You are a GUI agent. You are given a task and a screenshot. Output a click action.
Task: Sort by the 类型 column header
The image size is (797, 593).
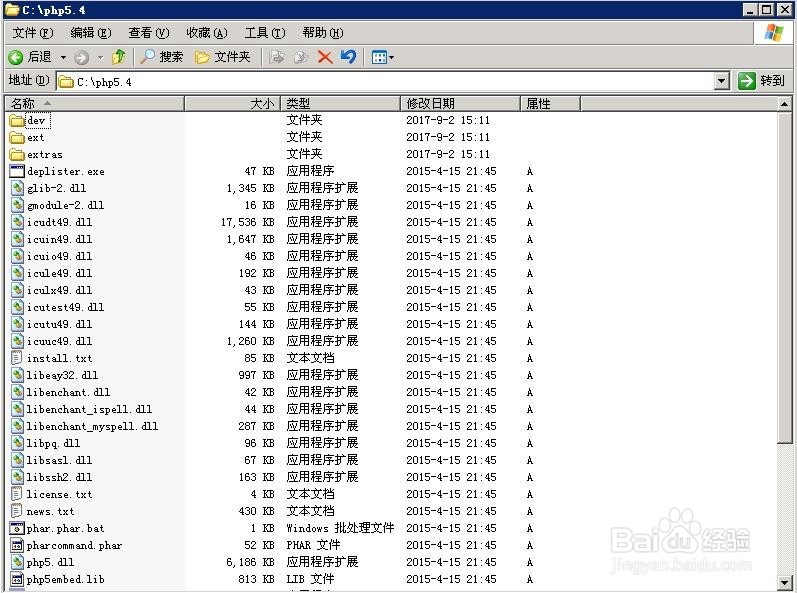pos(340,104)
